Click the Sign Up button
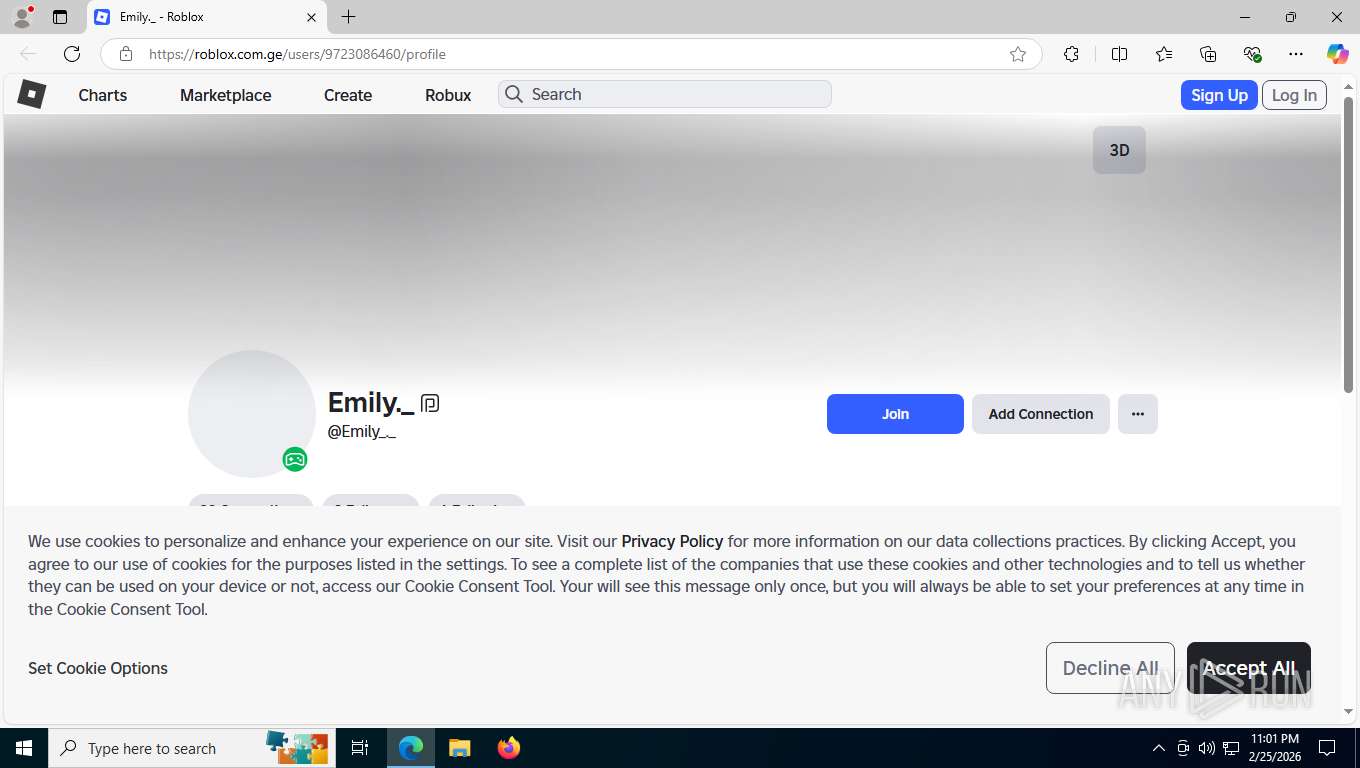This screenshot has height=768, width=1360. point(1219,95)
